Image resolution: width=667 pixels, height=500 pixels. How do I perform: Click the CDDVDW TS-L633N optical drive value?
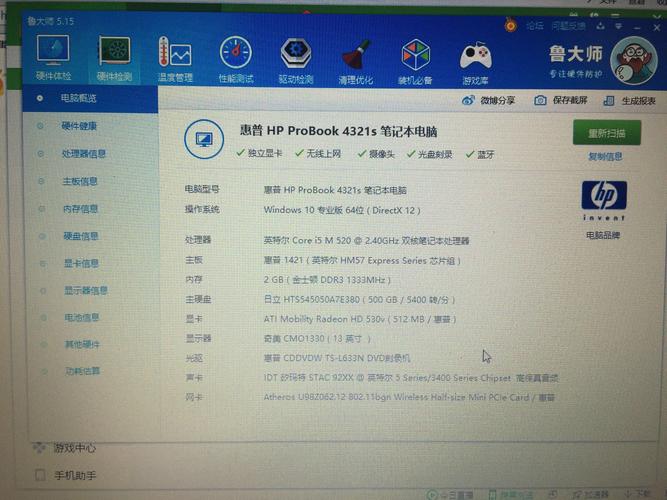point(337,358)
